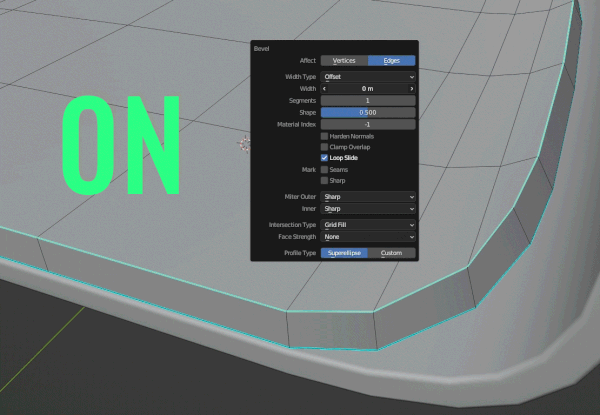Set Affect mode to Vertices
The image size is (600, 415).
[344, 60]
